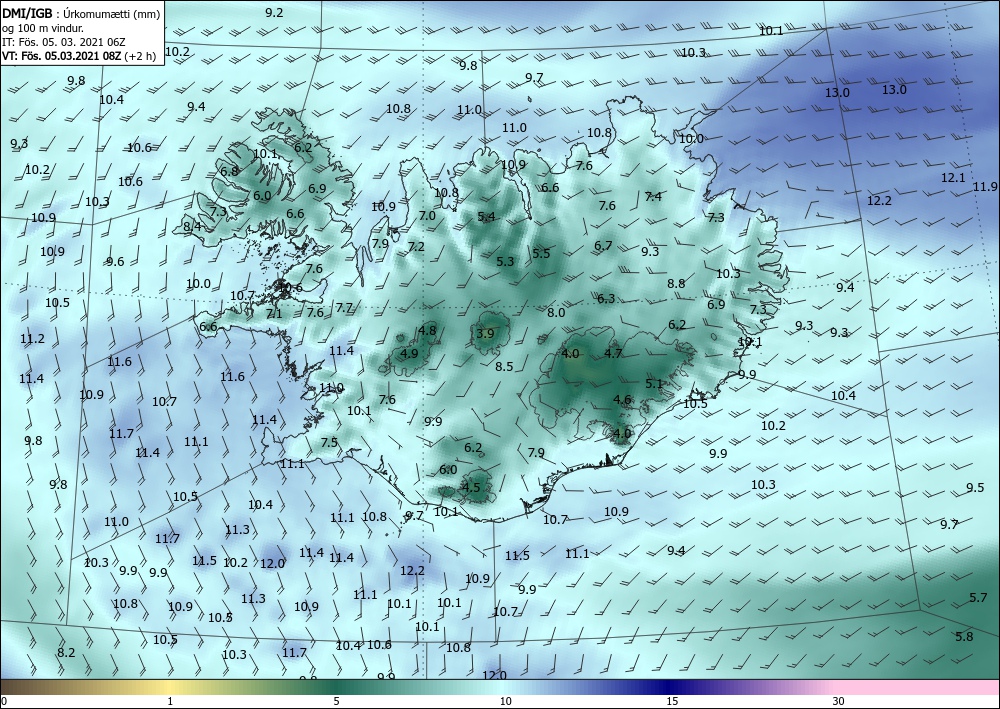
Task: Click the 7.0 value on the map
Action: (x=427, y=216)
